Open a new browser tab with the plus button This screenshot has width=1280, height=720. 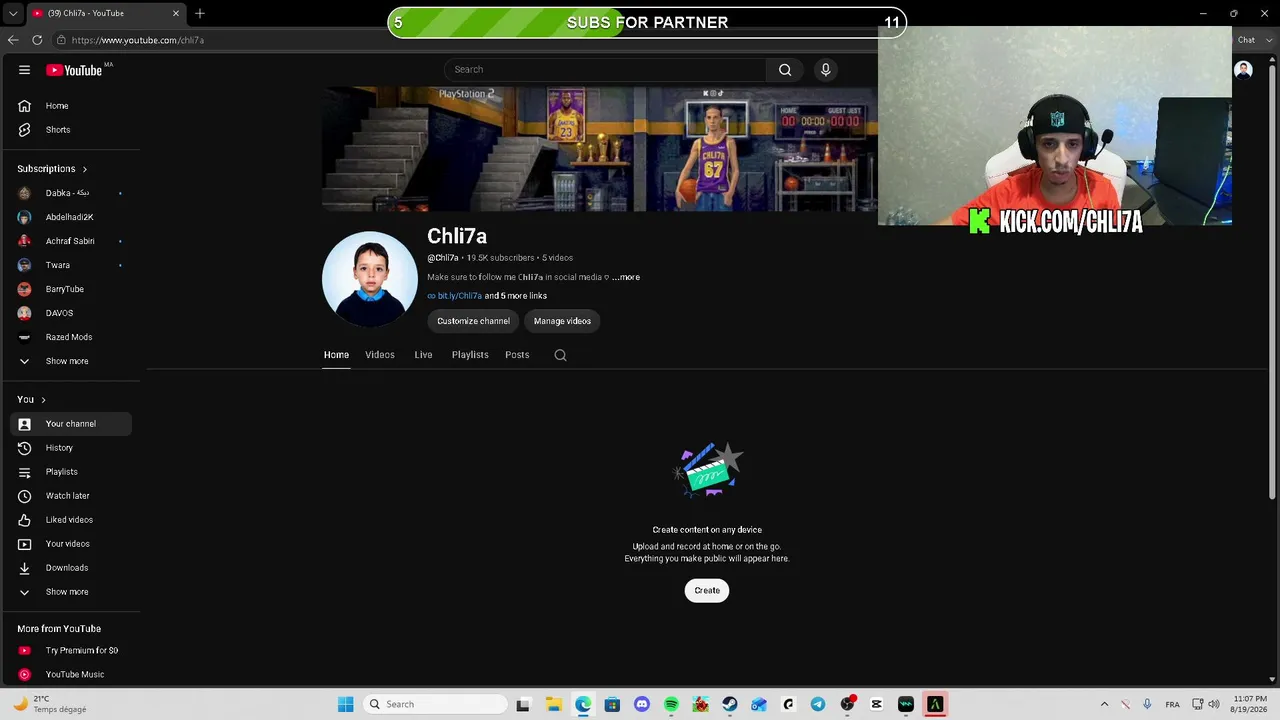coord(200,13)
